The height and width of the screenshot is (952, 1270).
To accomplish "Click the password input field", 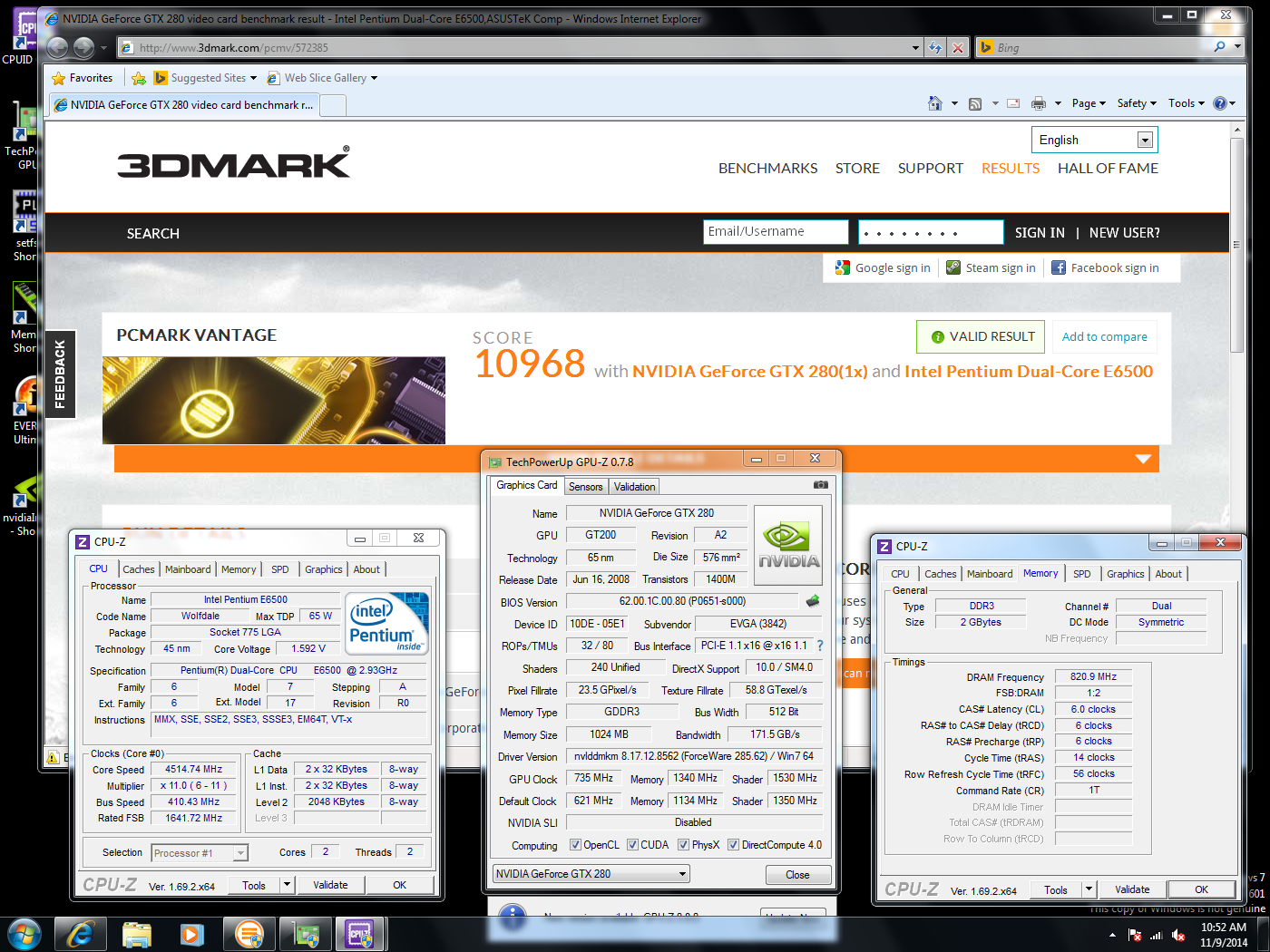I will (x=931, y=232).
